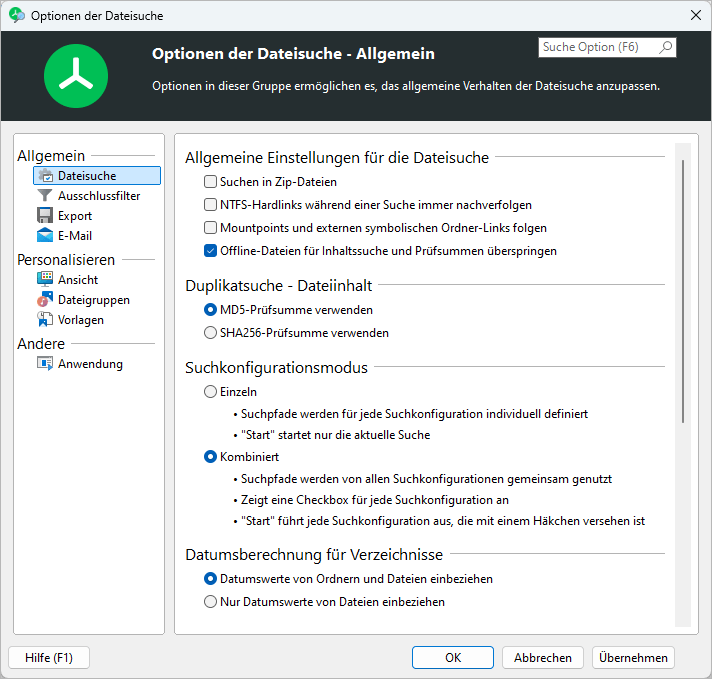Open the Anwendung settings page
The width and height of the screenshot is (712, 679).
click(x=90, y=364)
